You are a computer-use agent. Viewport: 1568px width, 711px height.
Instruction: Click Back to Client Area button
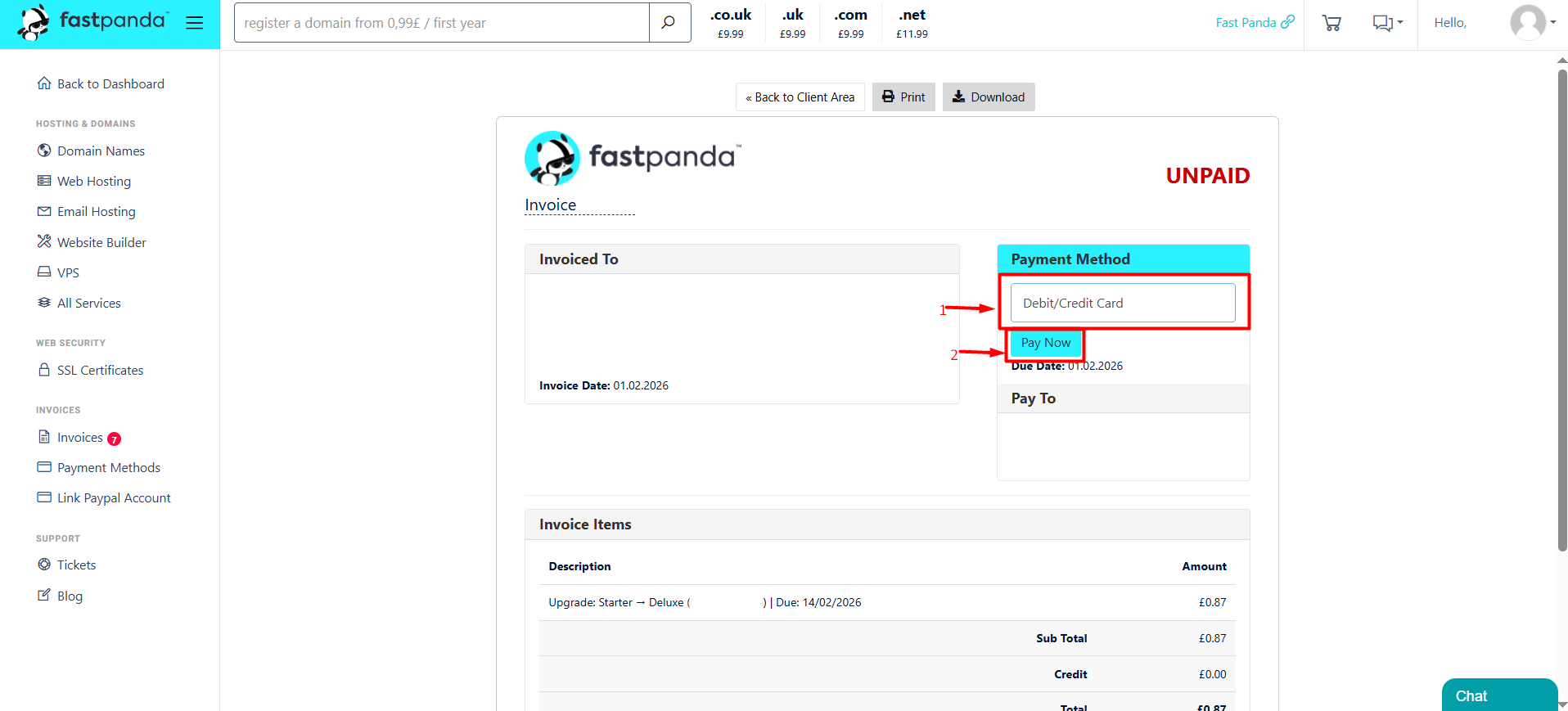click(800, 97)
